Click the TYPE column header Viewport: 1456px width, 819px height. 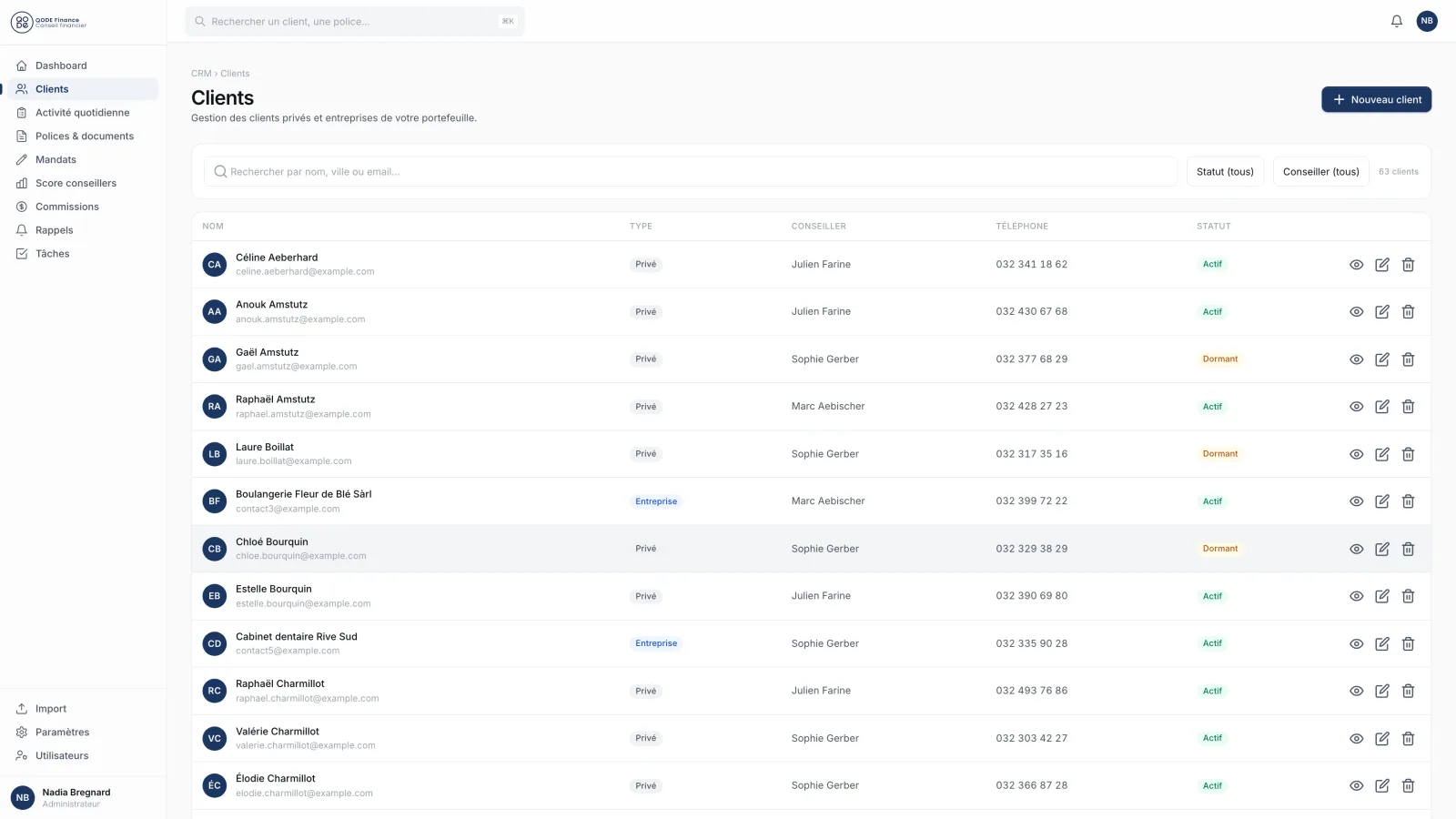click(641, 227)
